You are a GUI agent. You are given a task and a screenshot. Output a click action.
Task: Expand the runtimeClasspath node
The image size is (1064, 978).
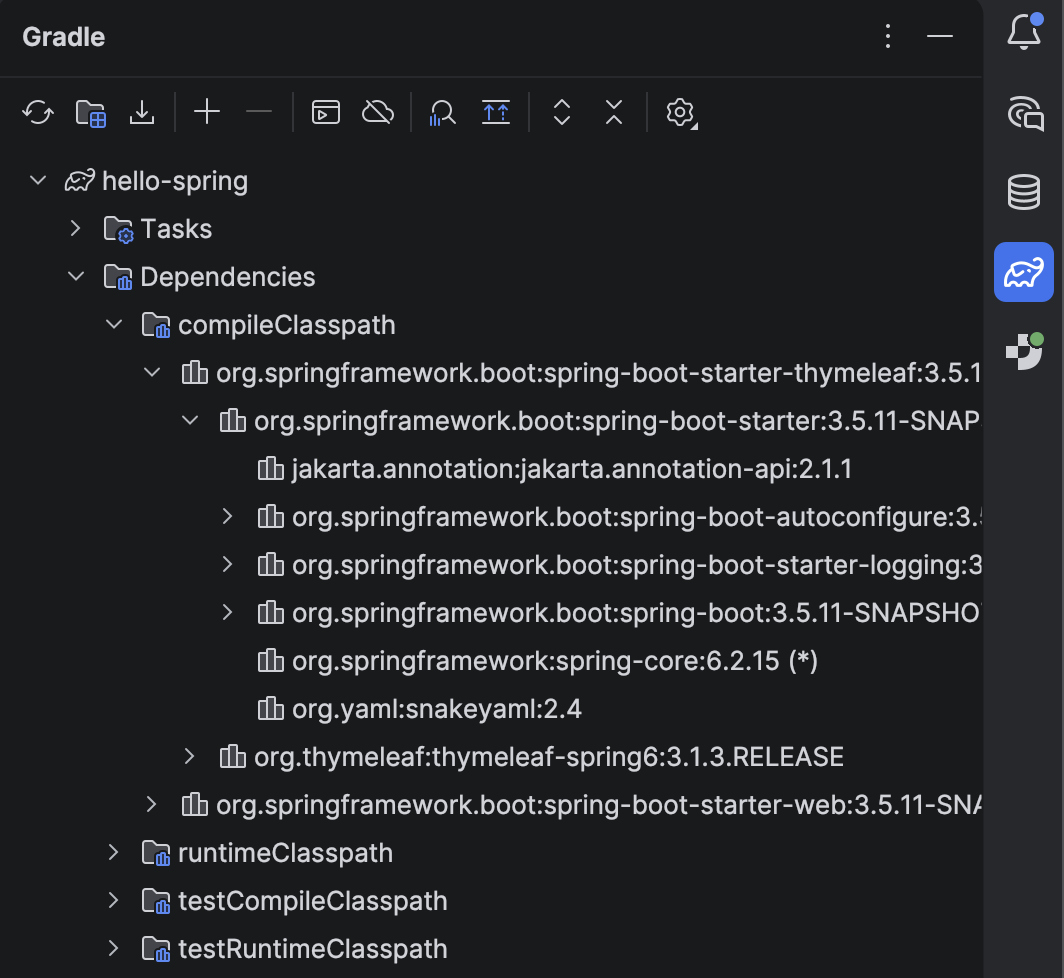[113, 852]
